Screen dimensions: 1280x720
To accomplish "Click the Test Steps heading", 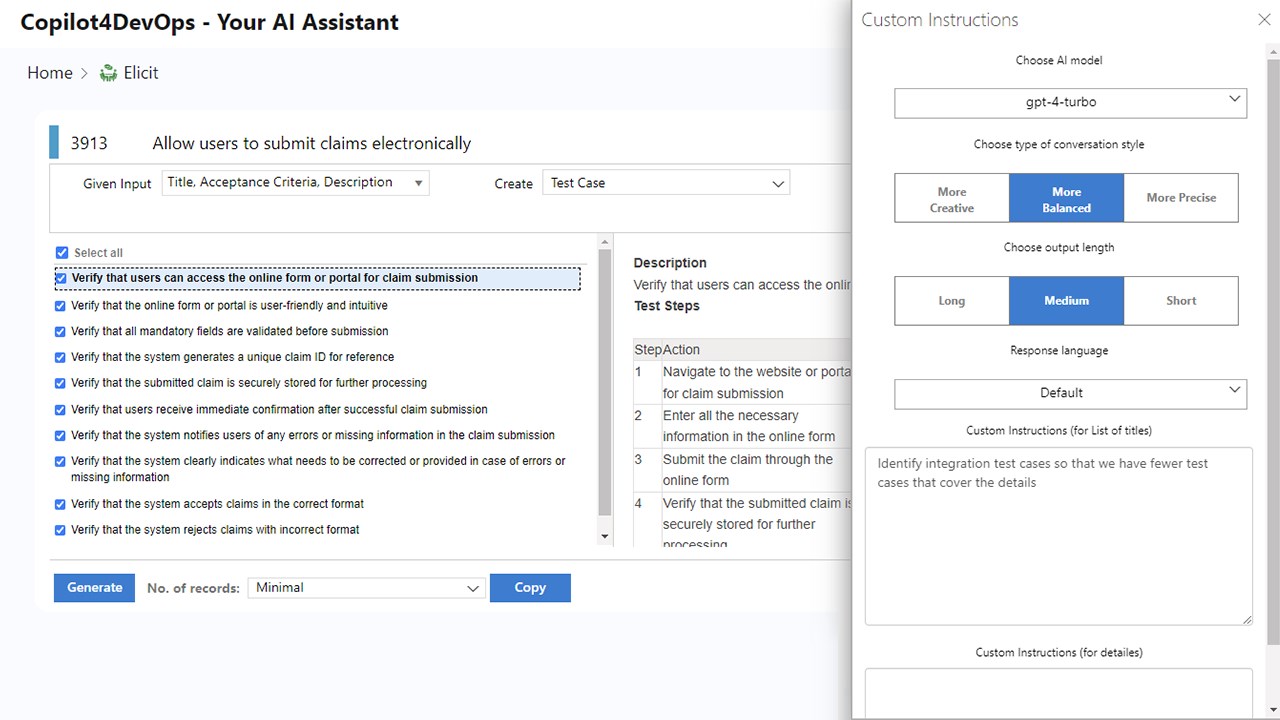I will [667, 306].
